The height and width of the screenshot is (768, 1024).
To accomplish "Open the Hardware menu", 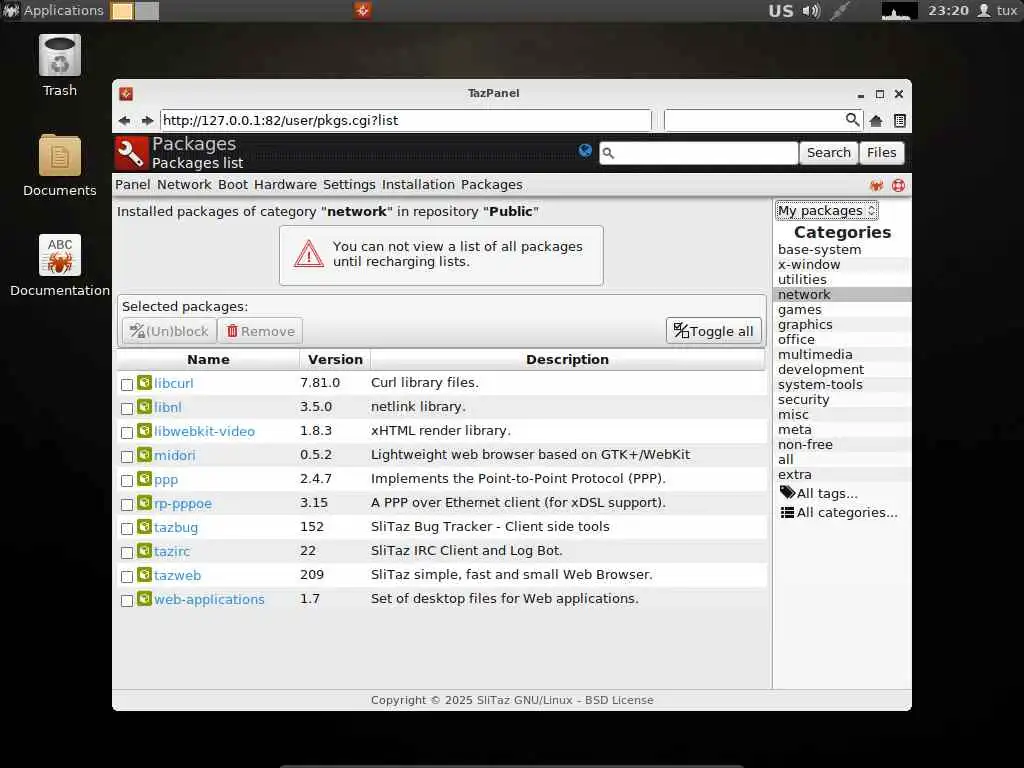I will click(285, 185).
